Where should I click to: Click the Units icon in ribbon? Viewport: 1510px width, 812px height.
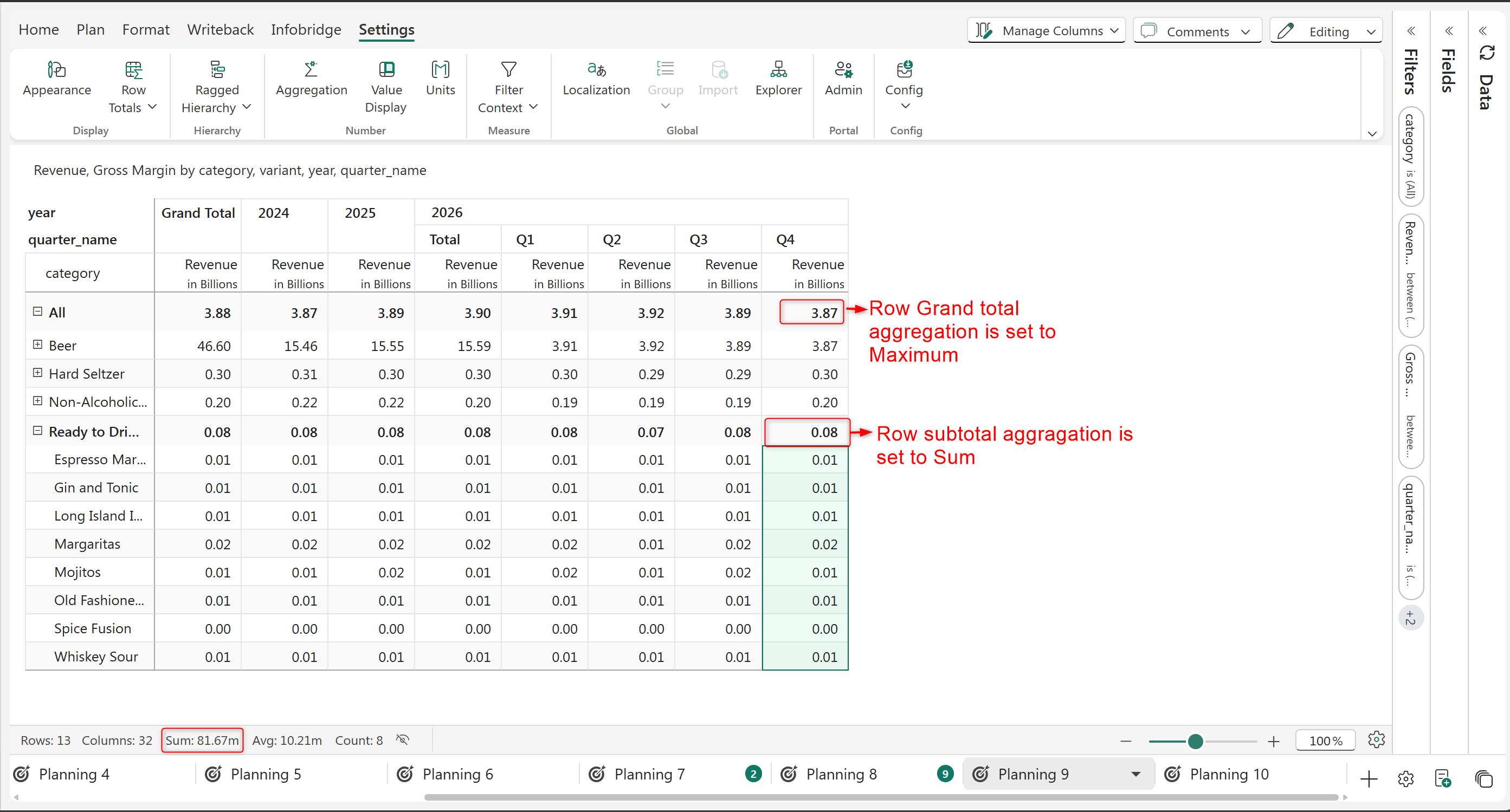click(x=440, y=70)
